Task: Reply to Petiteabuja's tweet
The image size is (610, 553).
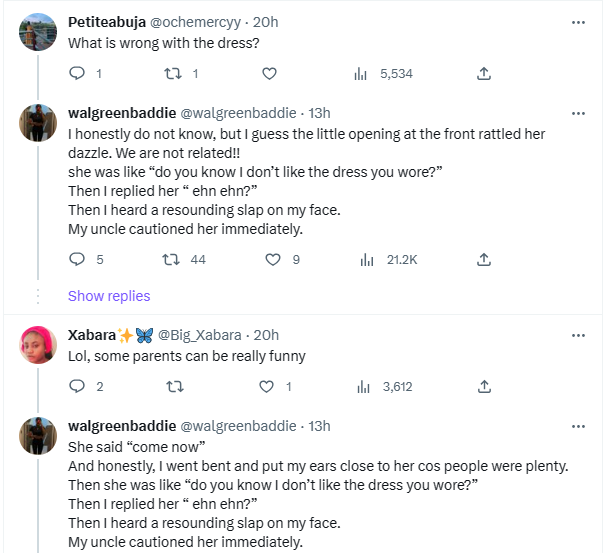Action: pyautogui.click(x=79, y=73)
